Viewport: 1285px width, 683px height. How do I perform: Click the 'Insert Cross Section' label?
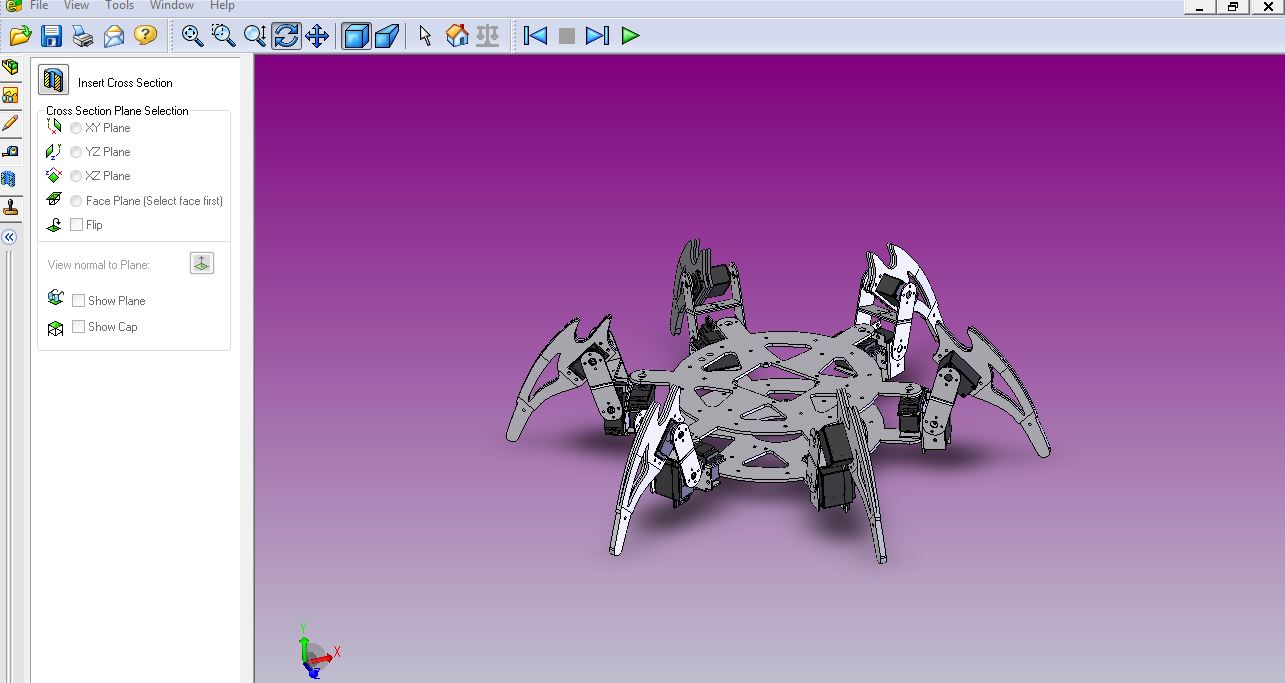pos(125,83)
